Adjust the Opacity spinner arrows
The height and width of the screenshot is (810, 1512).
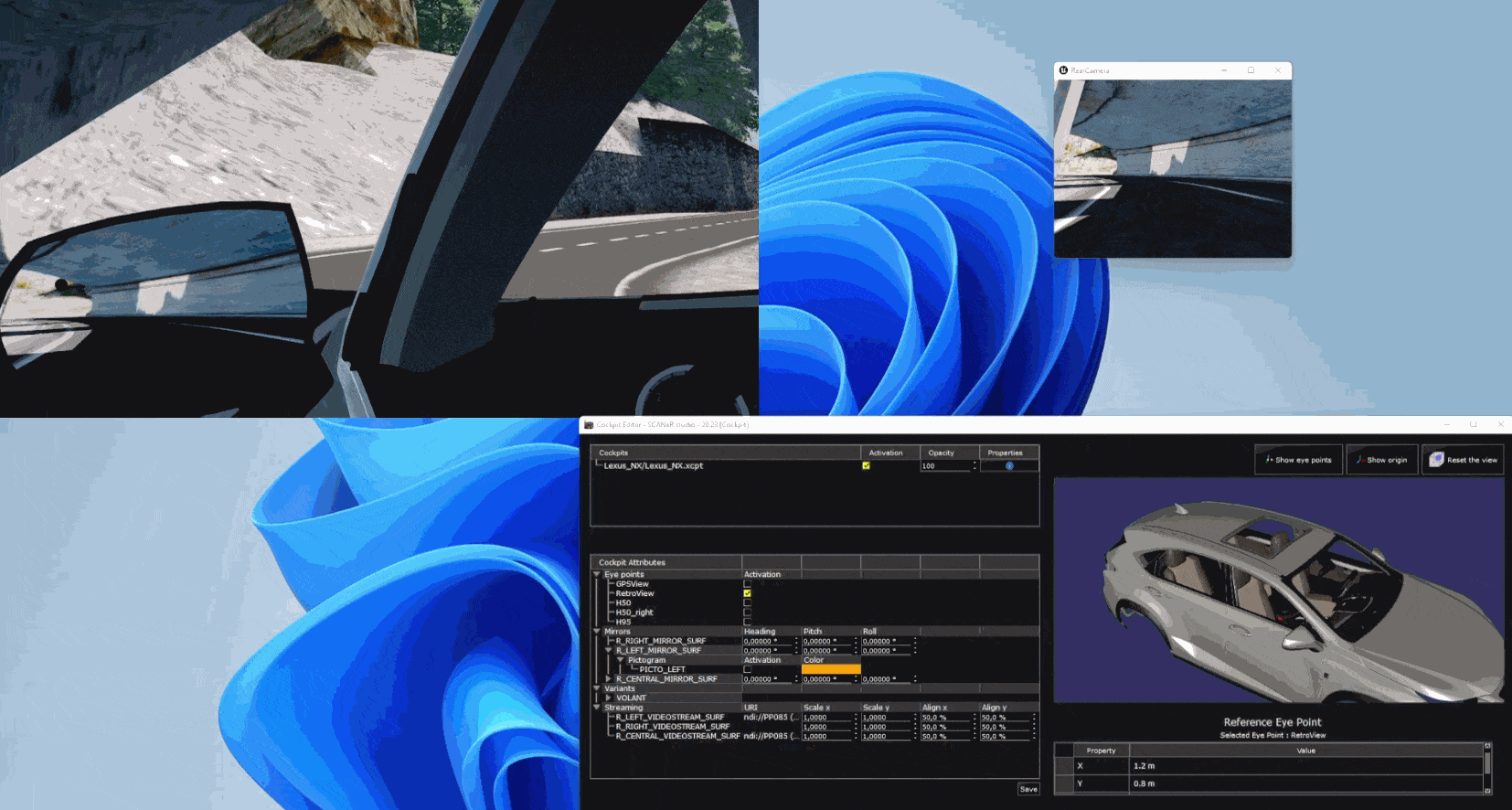click(974, 466)
